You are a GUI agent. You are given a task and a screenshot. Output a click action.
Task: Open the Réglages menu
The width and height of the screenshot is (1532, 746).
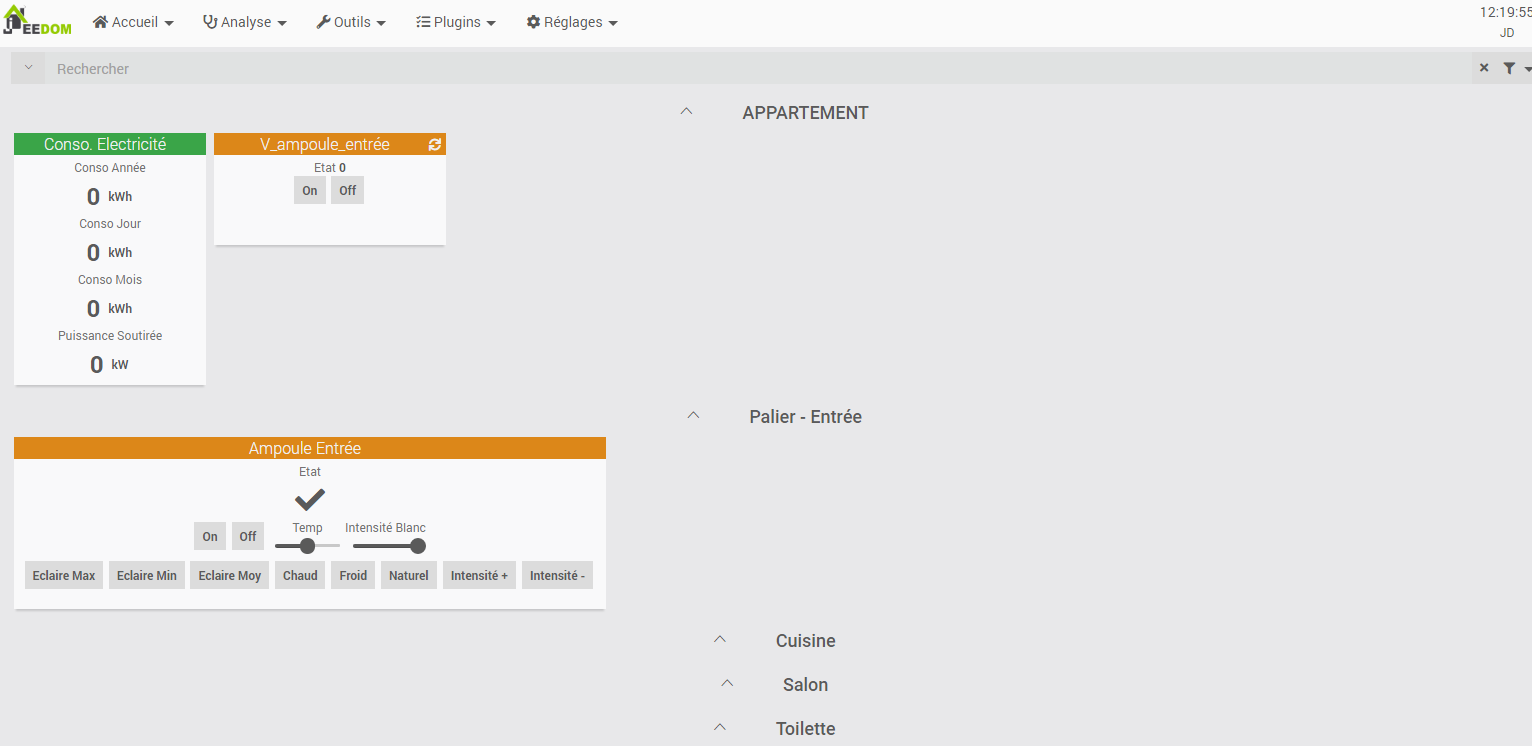572,22
